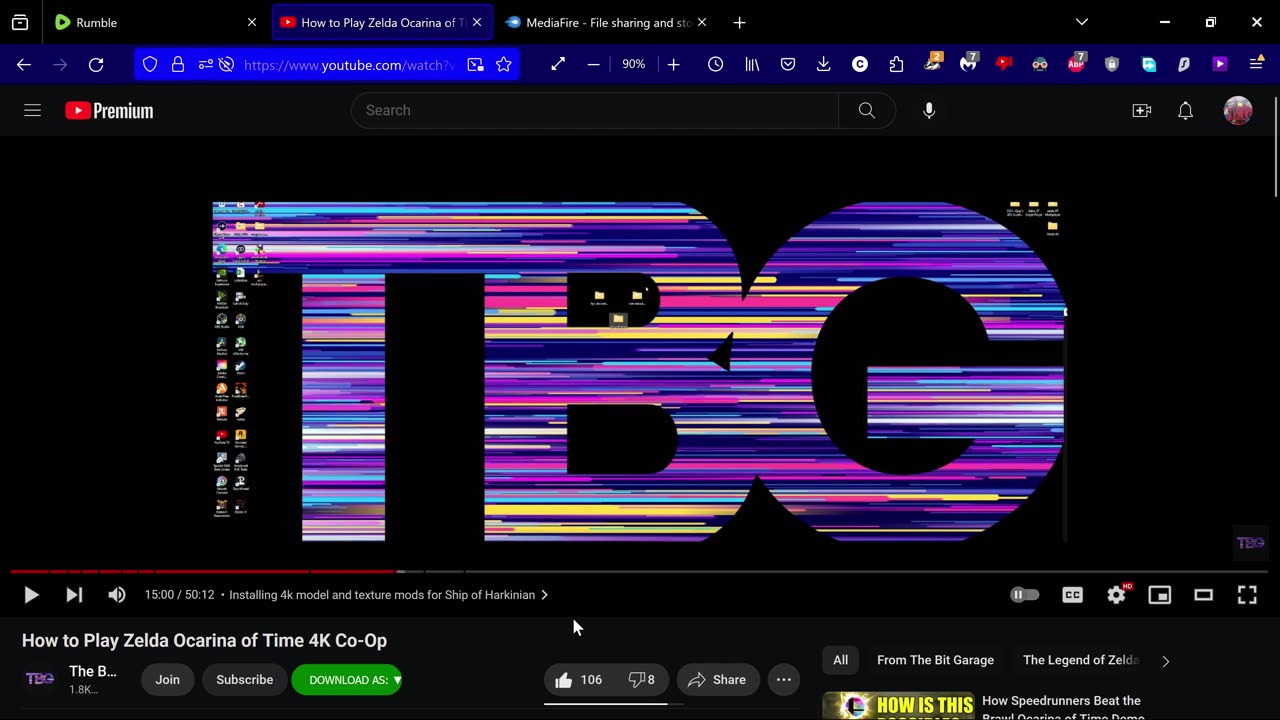Open the tracking protection shield
This screenshot has width=1280, height=720.
(150, 64)
